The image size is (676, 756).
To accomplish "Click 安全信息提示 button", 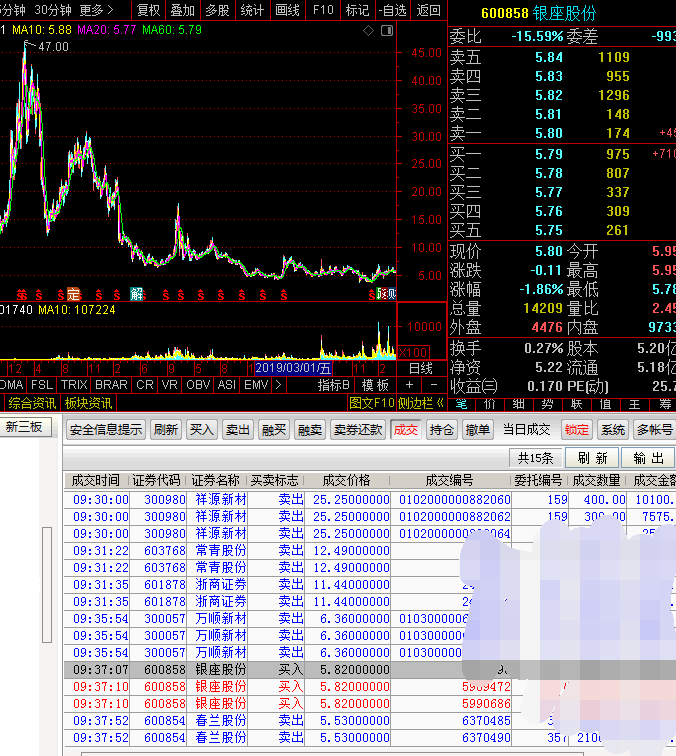I will click(x=106, y=430).
